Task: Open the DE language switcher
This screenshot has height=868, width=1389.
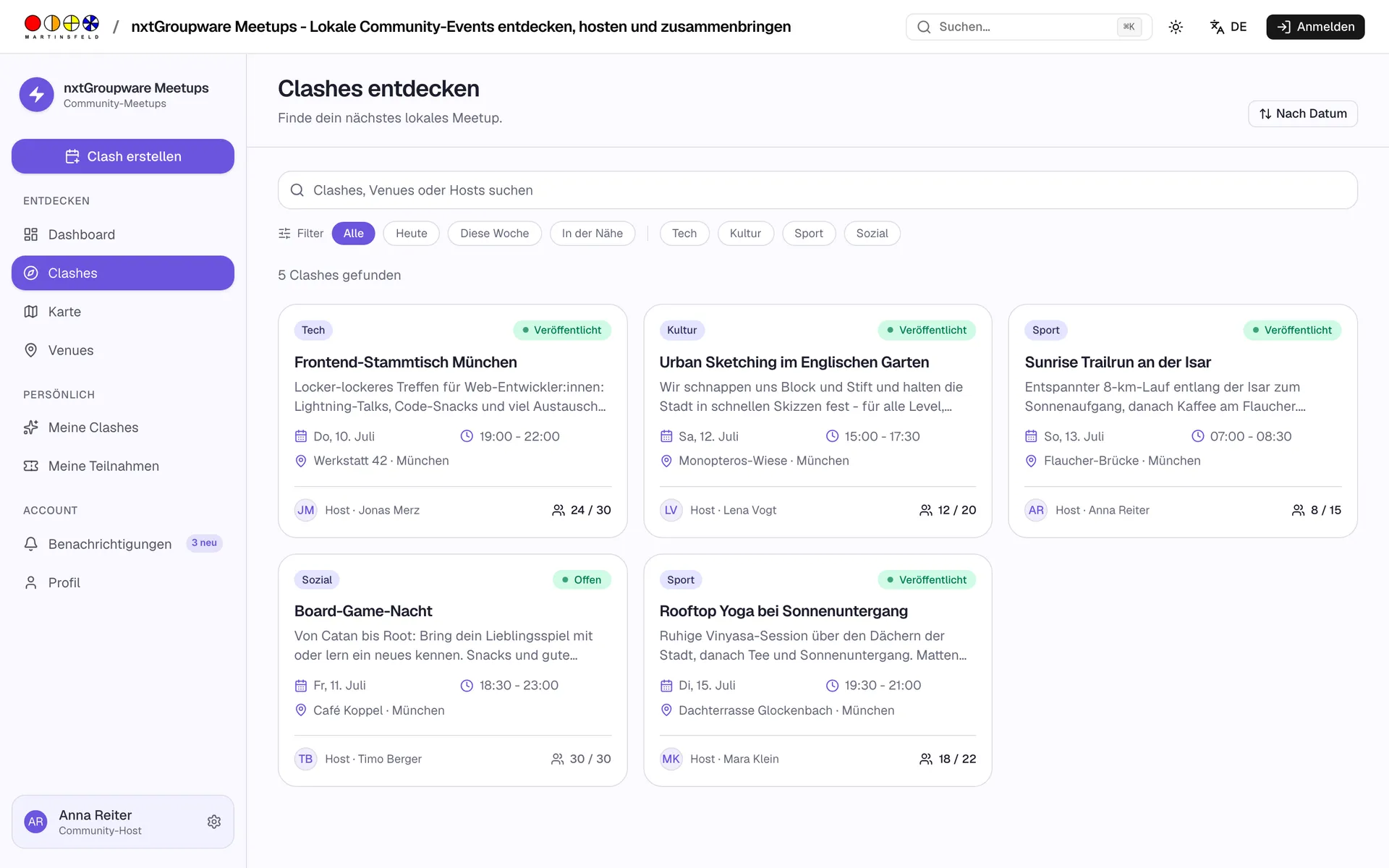Action: [x=1228, y=27]
